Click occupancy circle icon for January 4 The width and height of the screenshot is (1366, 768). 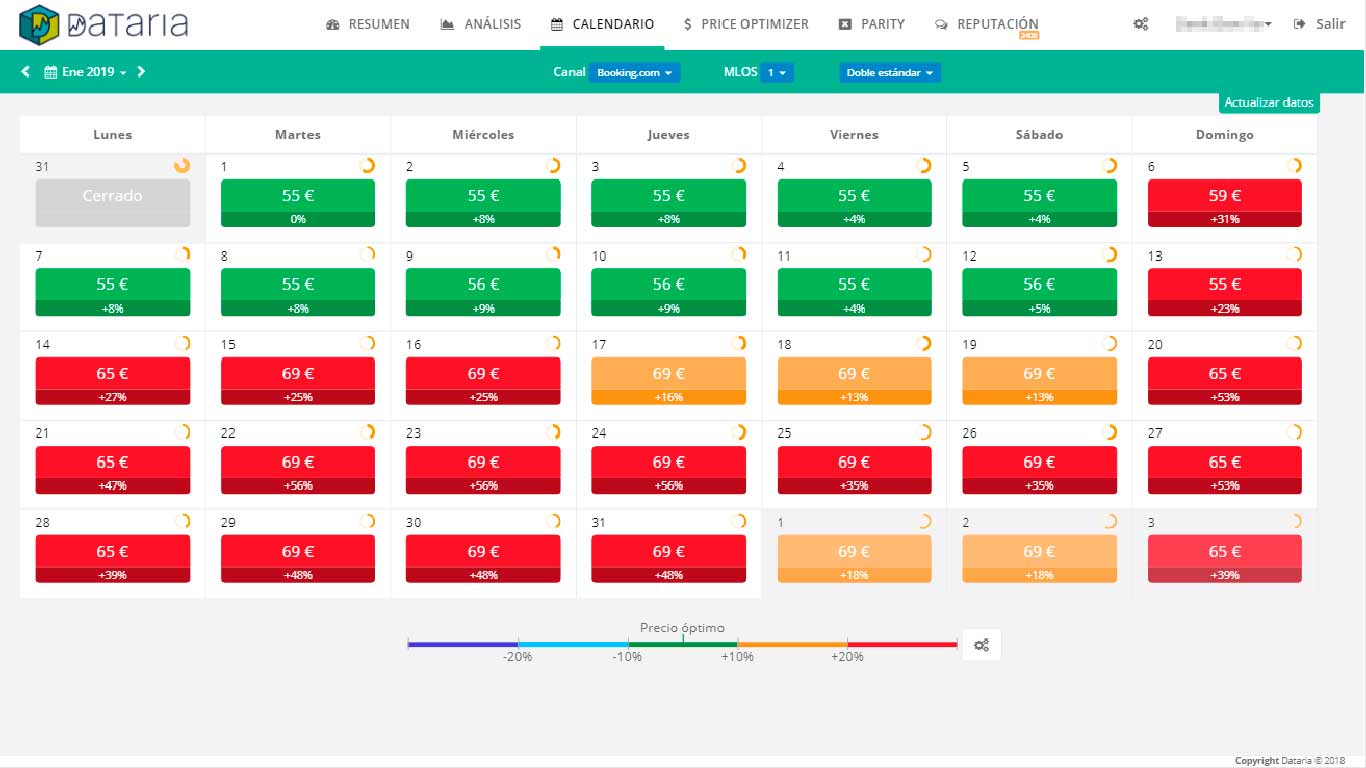point(924,166)
